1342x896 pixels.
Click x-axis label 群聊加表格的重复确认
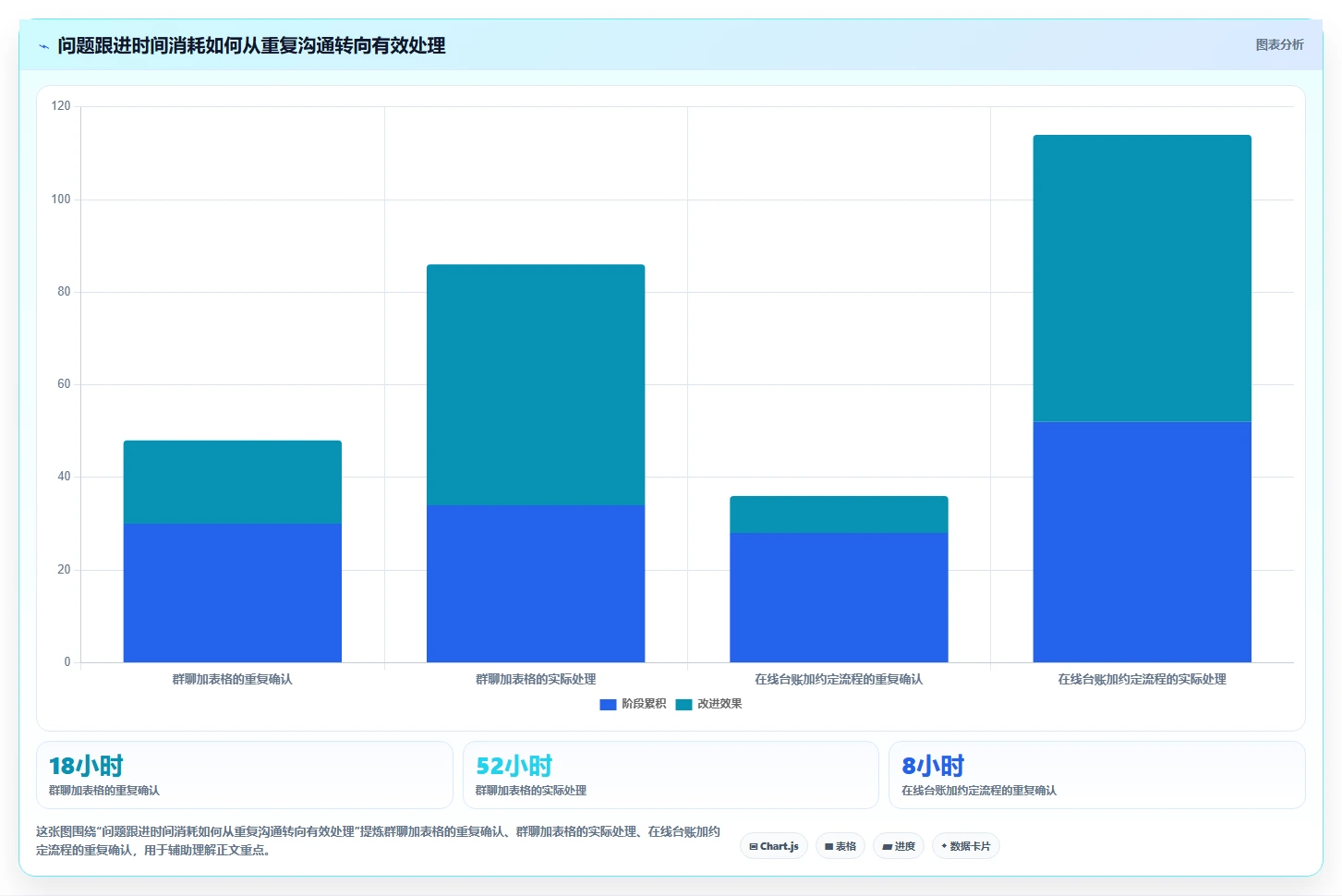tap(233, 679)
